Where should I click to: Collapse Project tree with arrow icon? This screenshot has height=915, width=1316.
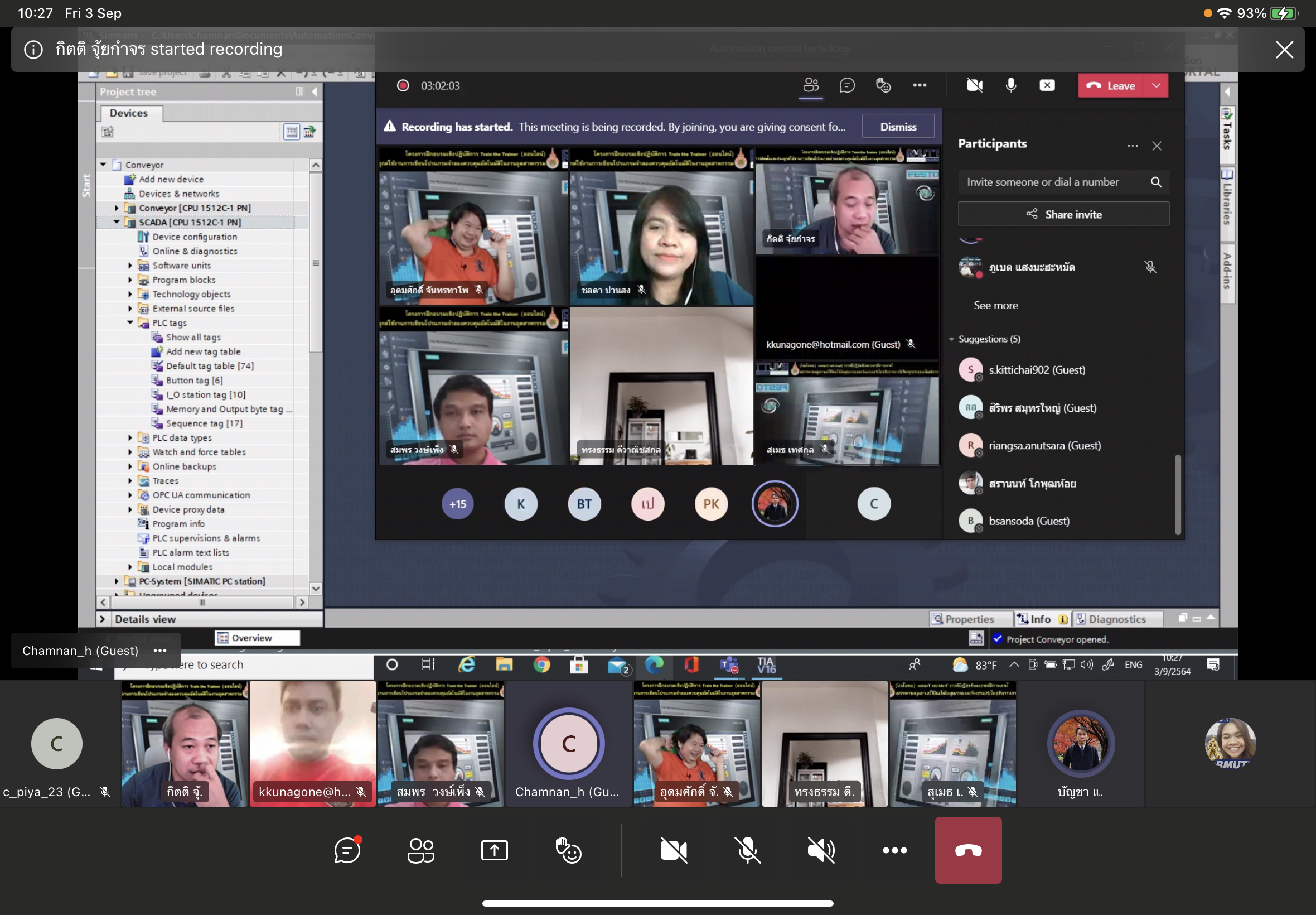(314, 92)
